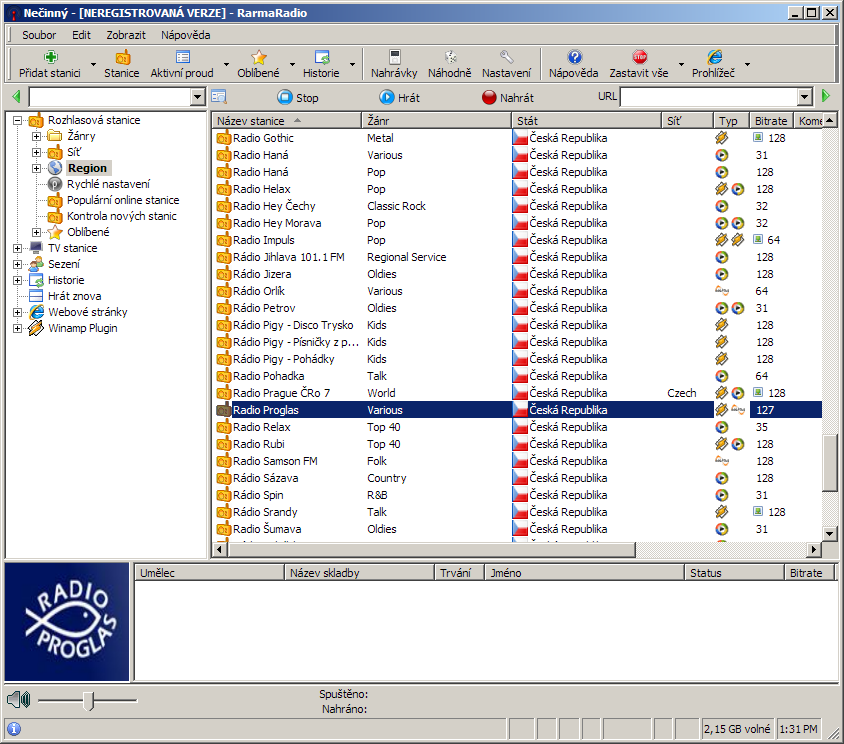Click the Přidat stanici toolbar icon
Image resolution: width=844 pixels, height=744 pixels.
[x=51, y=57]
